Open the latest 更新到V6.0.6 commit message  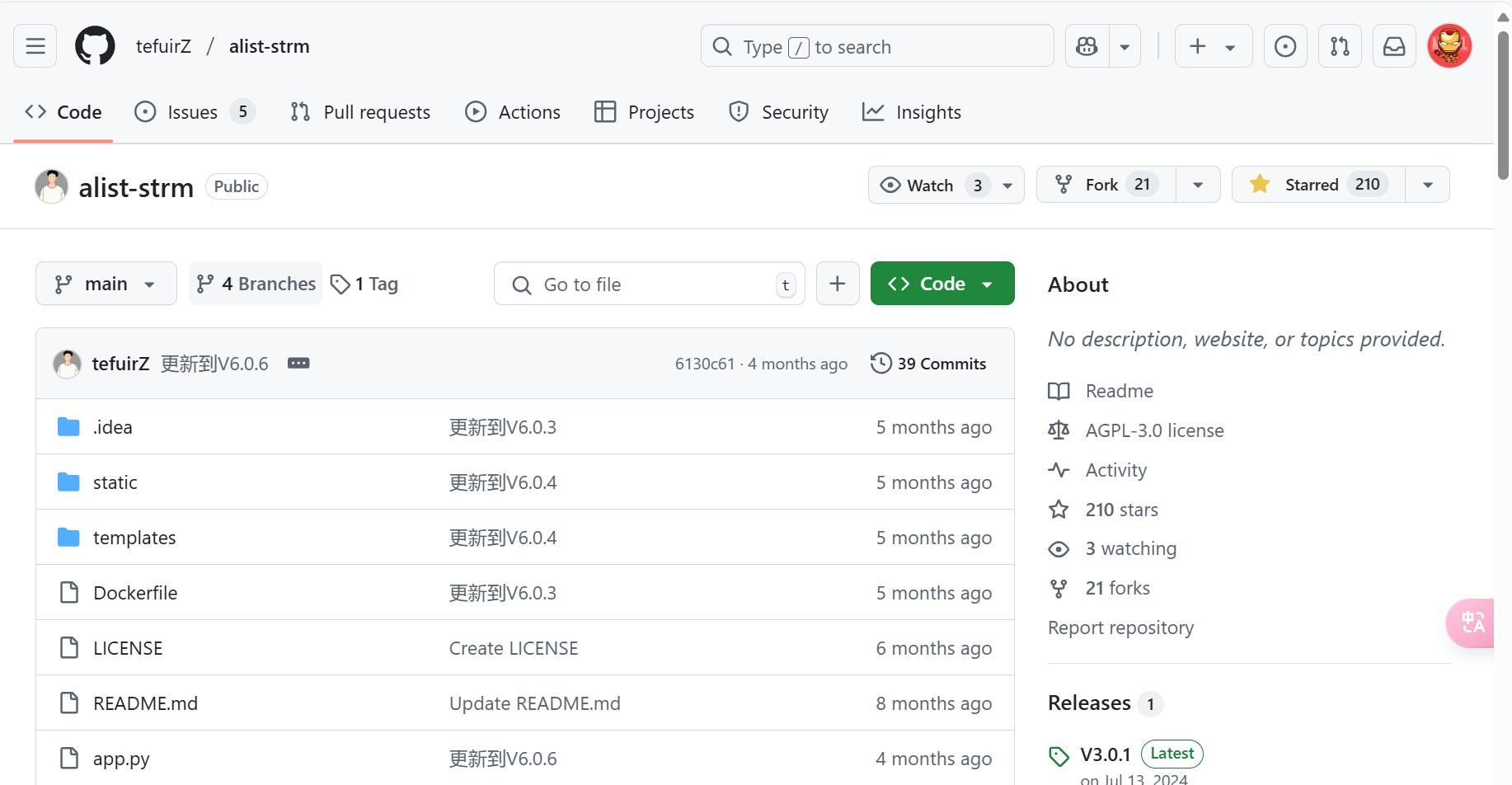[x=214, y=364]
